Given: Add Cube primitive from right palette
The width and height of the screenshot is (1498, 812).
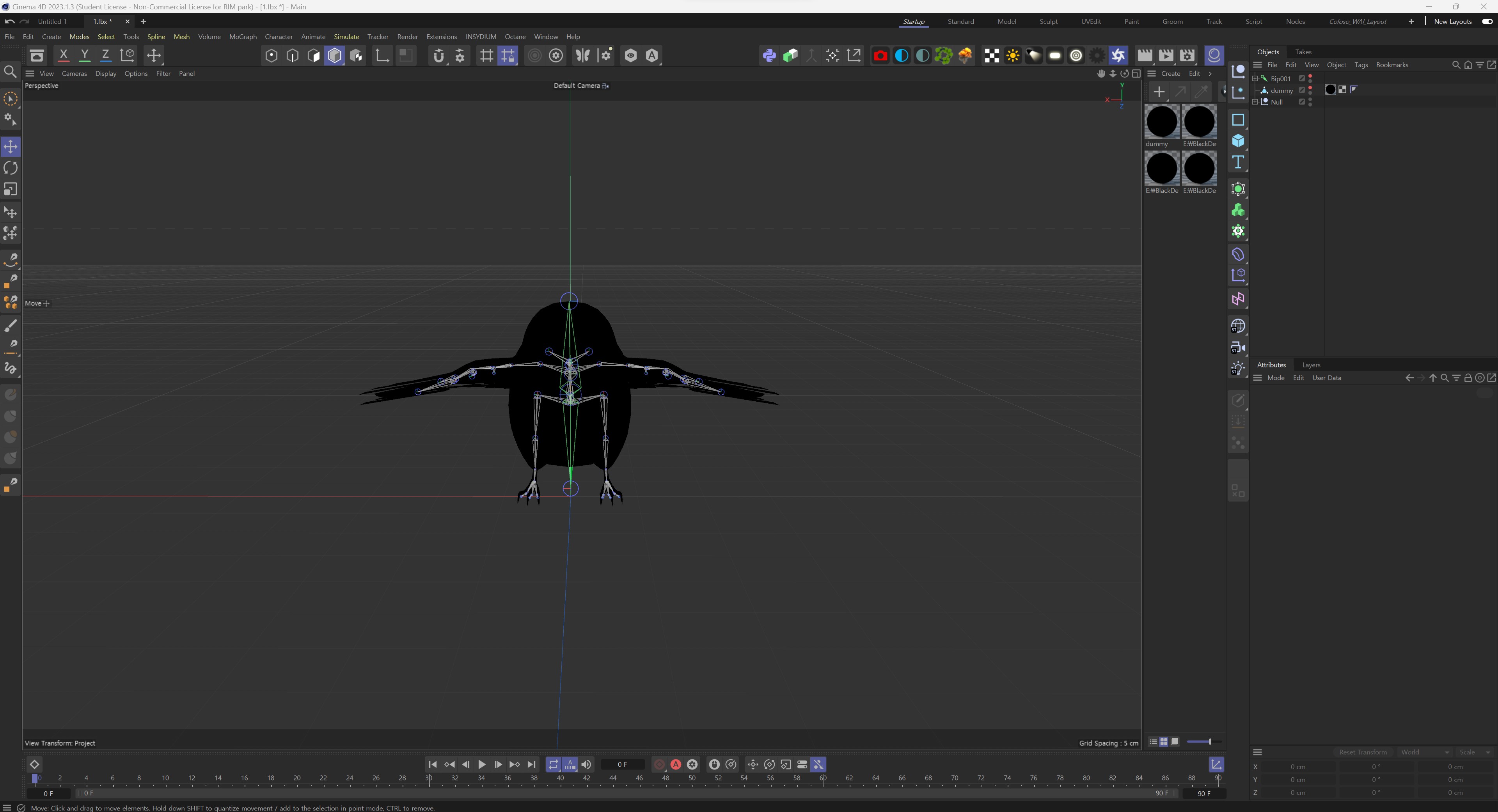Looking at the screenshot, I should [x=1238, y=141].
